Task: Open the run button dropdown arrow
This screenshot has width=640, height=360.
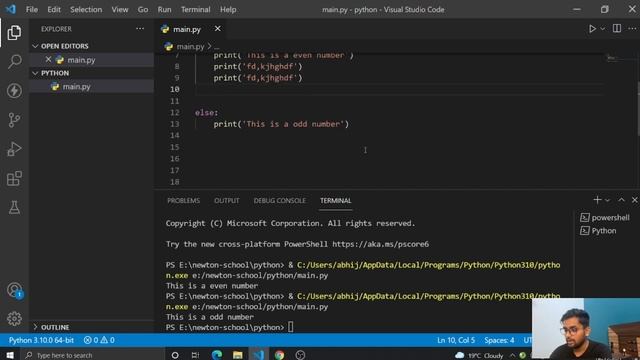Action: (x=602, y=29)
